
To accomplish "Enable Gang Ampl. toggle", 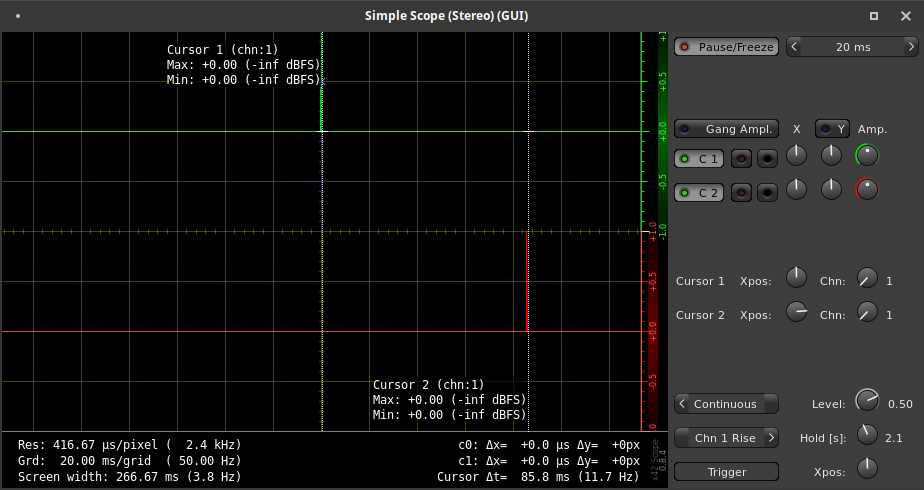I will click(726, 129).
